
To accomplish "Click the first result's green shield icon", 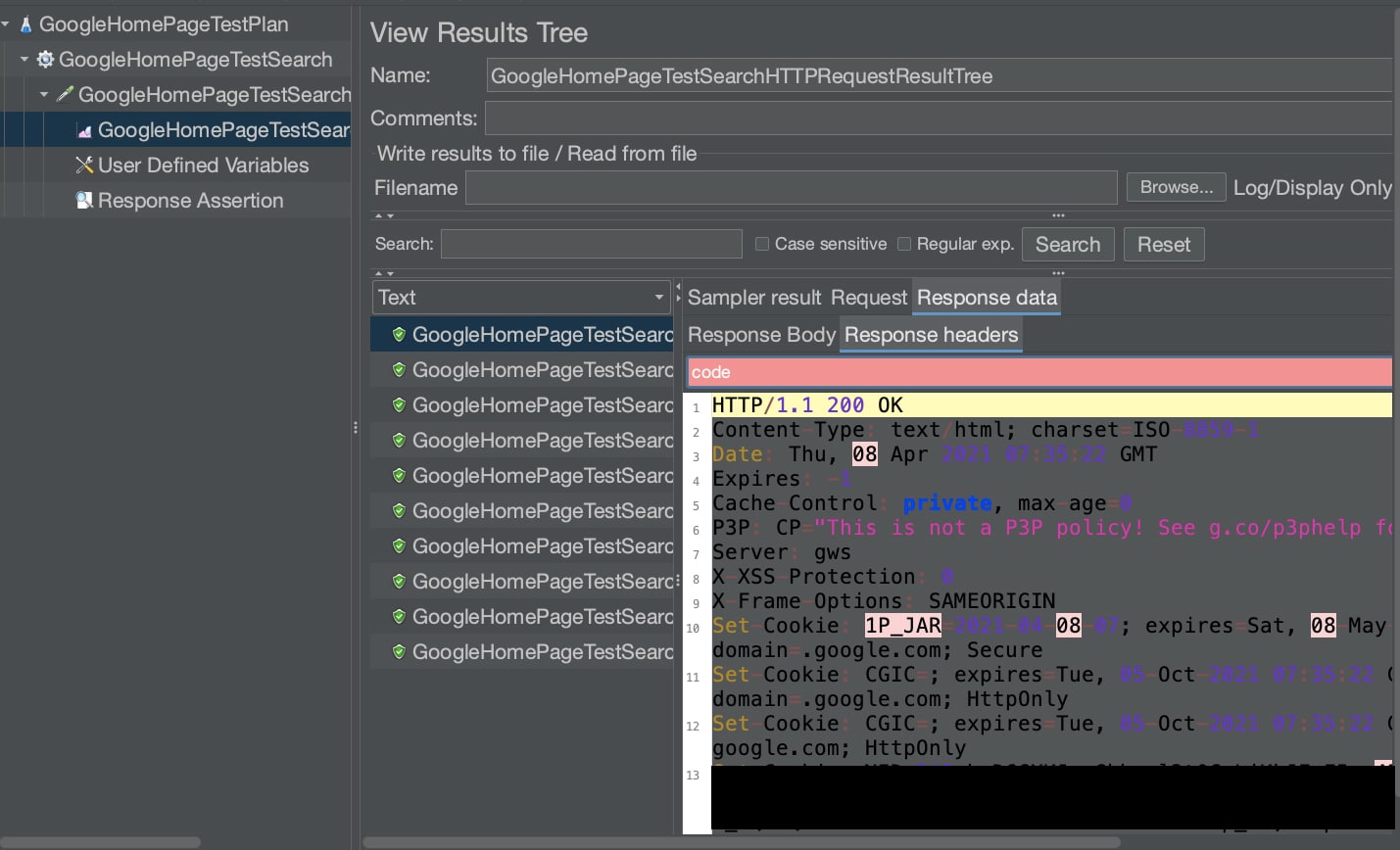I will tap(399, 335).
